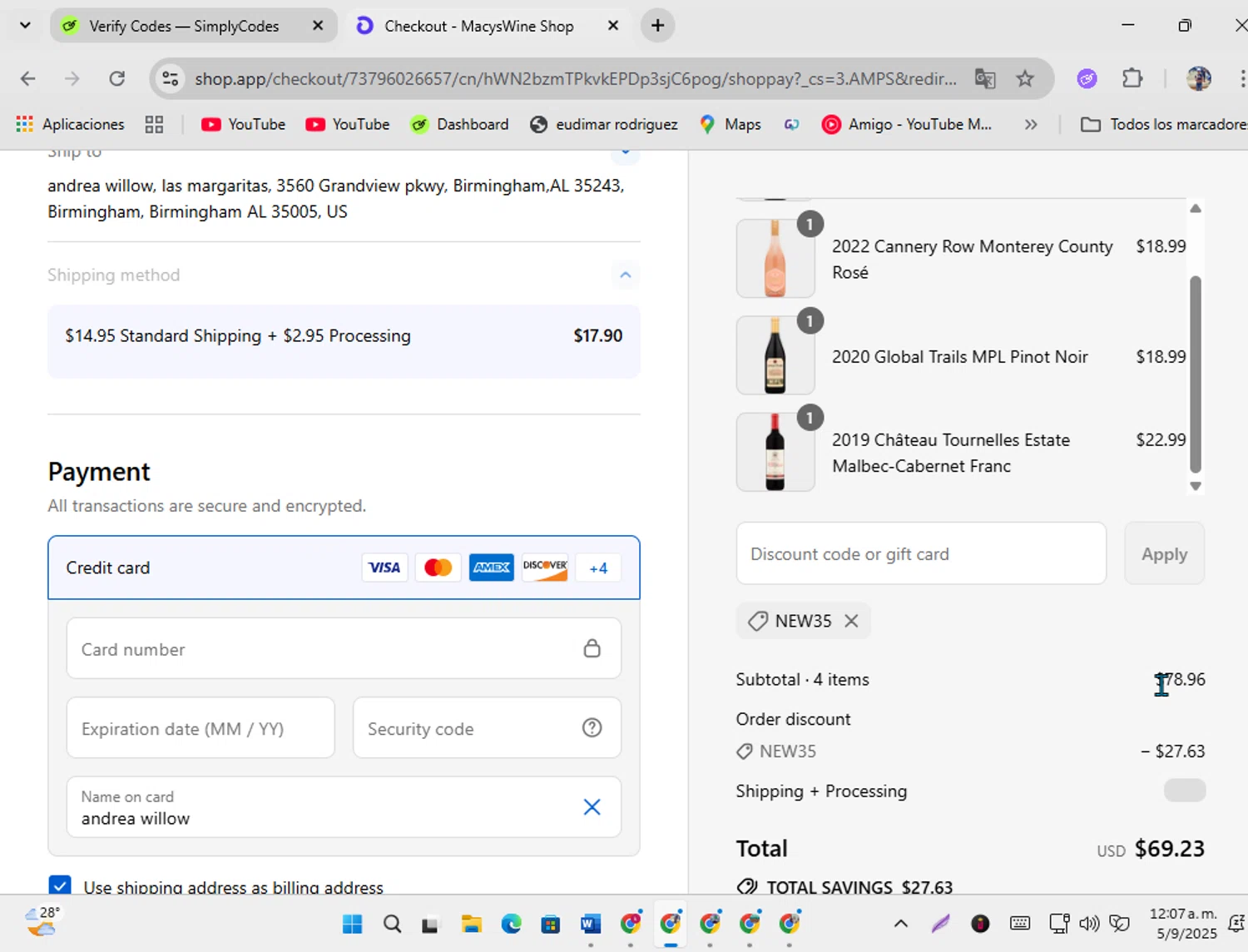
Task: Open the Windows Start menu
Action: tap(353, 924)
